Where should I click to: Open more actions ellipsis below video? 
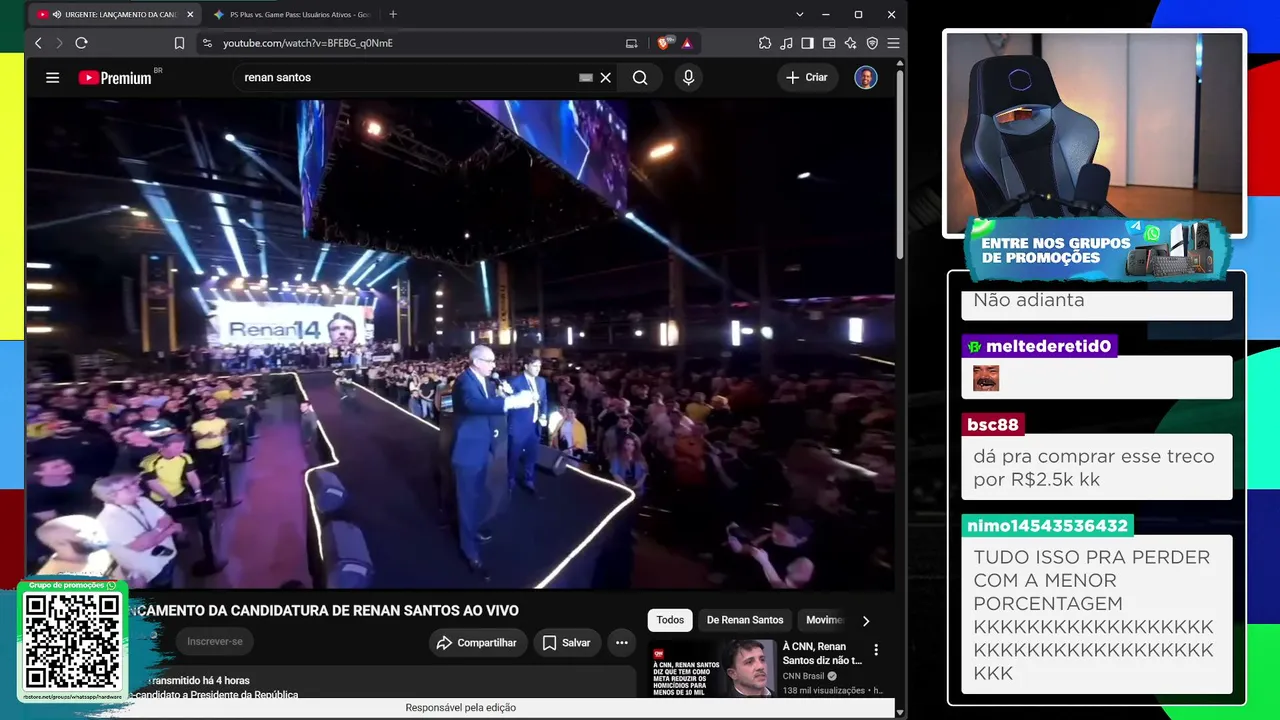(x=622, y=643)
